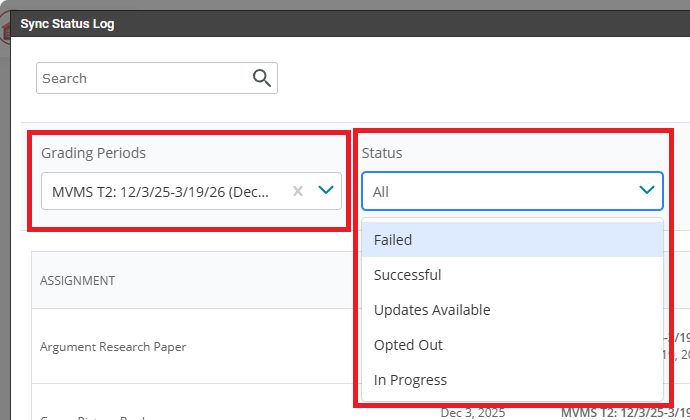This screenshot has width=690, height=420.
Task: Click the Dec 3, 2025 date cell
Action: 473,412
